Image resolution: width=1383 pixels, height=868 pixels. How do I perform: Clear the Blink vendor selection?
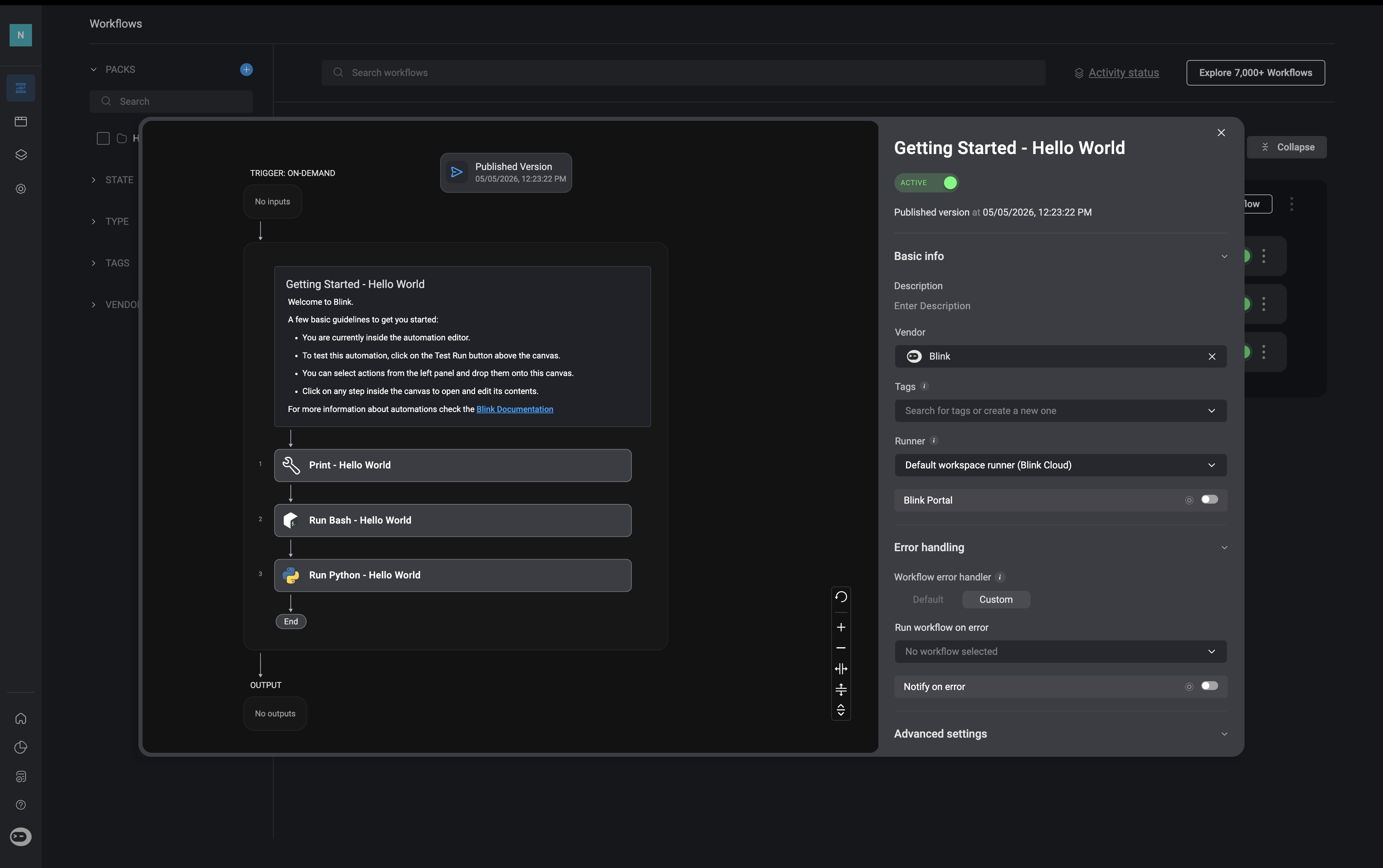pyautogui.click(x=1212, y=356)
